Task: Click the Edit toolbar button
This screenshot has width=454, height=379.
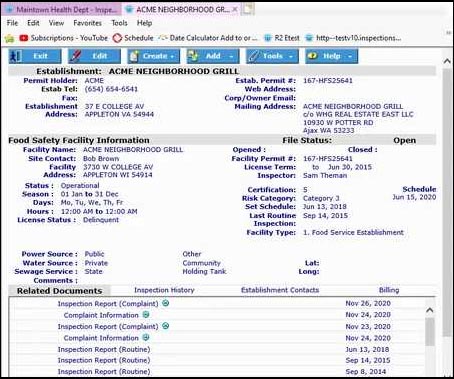Action: tap(94, 56)
